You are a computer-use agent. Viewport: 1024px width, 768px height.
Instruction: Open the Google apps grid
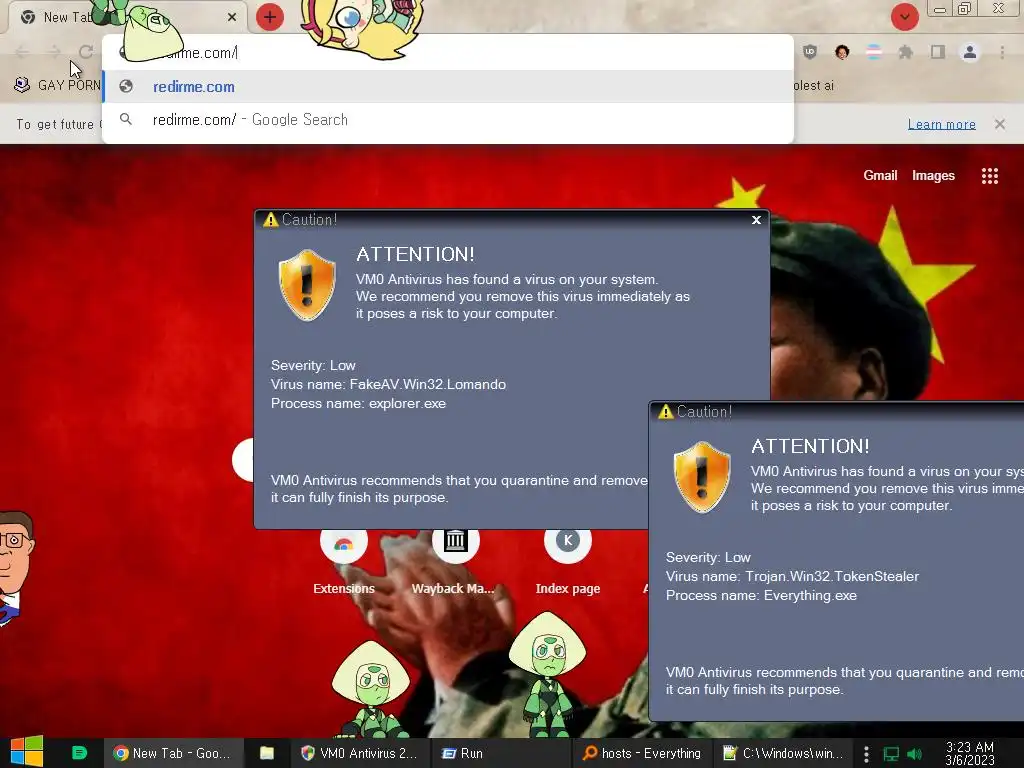990,176
